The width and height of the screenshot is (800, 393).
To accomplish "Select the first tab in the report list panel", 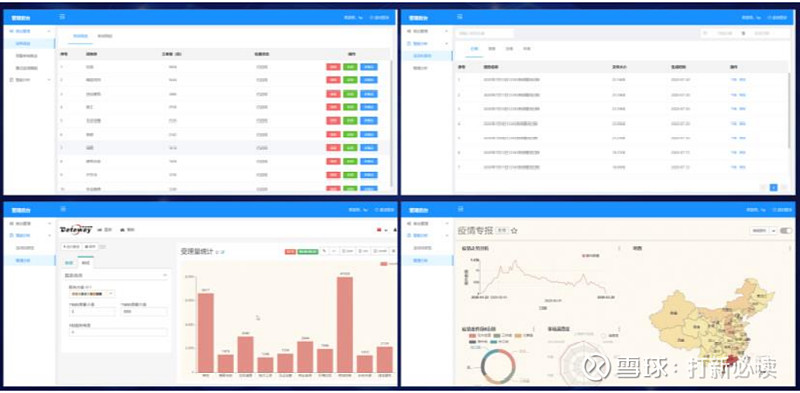I will [474, 49].
